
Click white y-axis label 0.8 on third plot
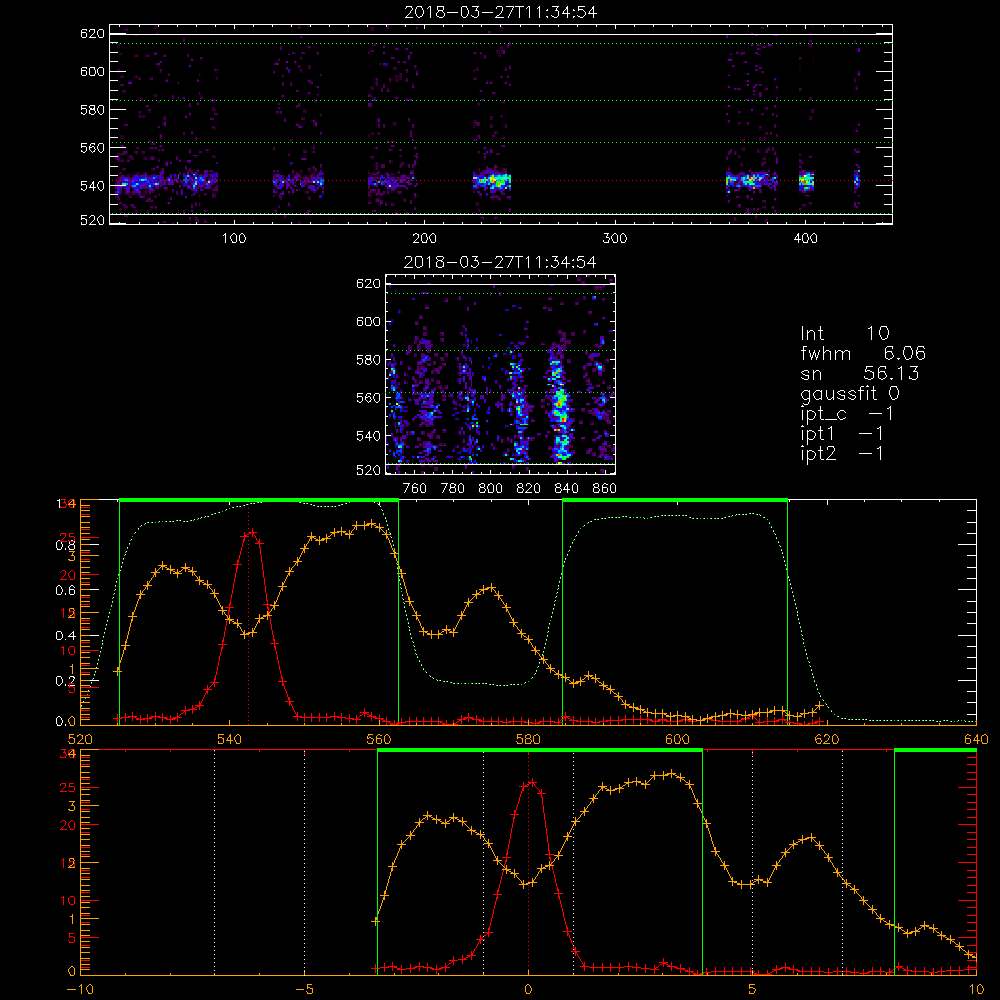tap(65, 545)
